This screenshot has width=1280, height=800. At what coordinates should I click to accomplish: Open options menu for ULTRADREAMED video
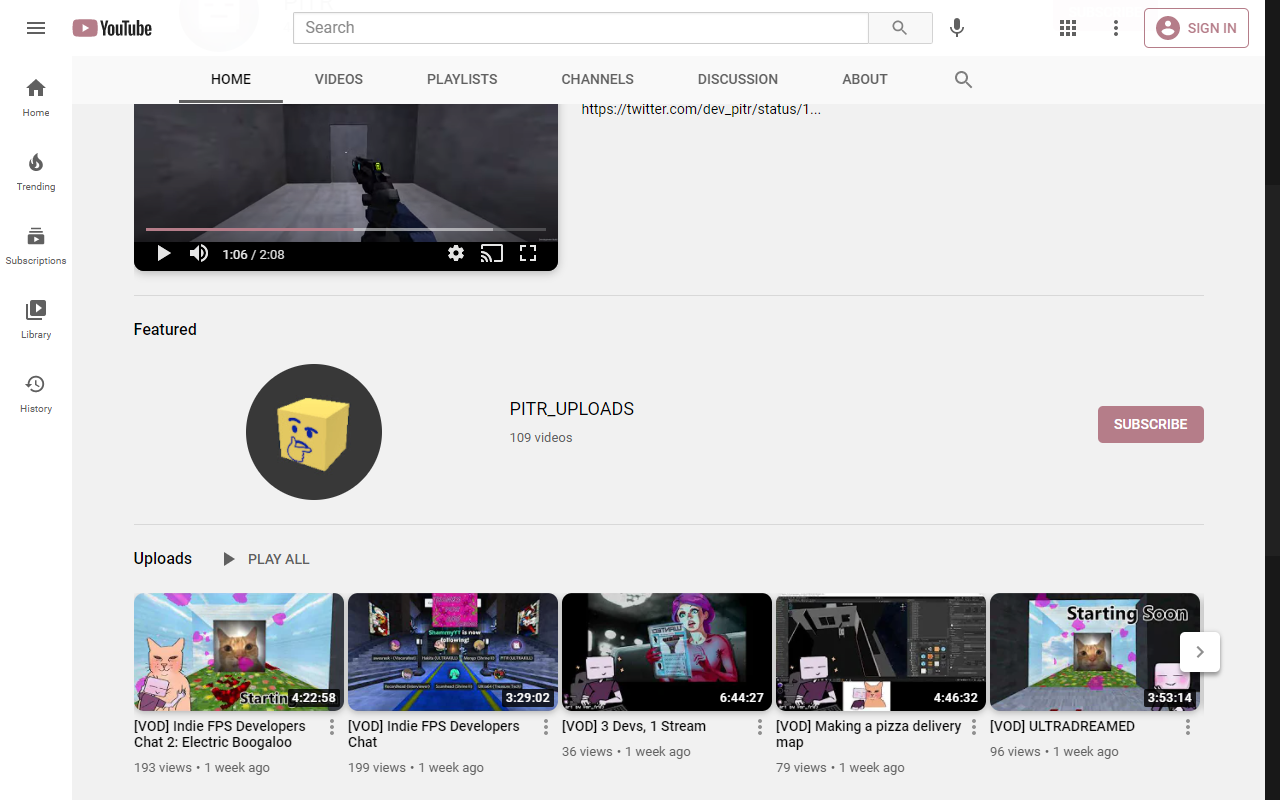[1188, 727]
